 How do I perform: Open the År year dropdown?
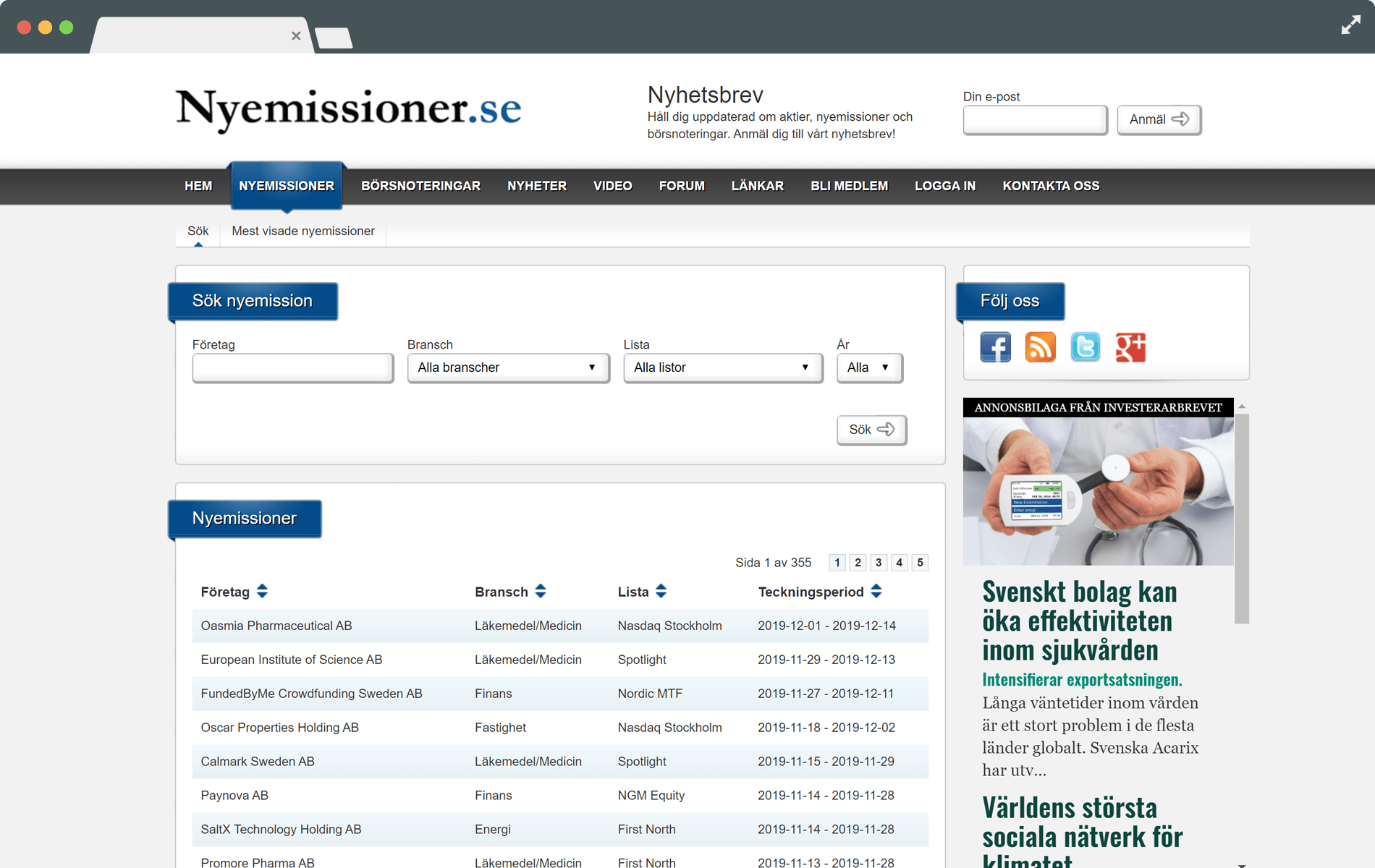click(869, 367)
